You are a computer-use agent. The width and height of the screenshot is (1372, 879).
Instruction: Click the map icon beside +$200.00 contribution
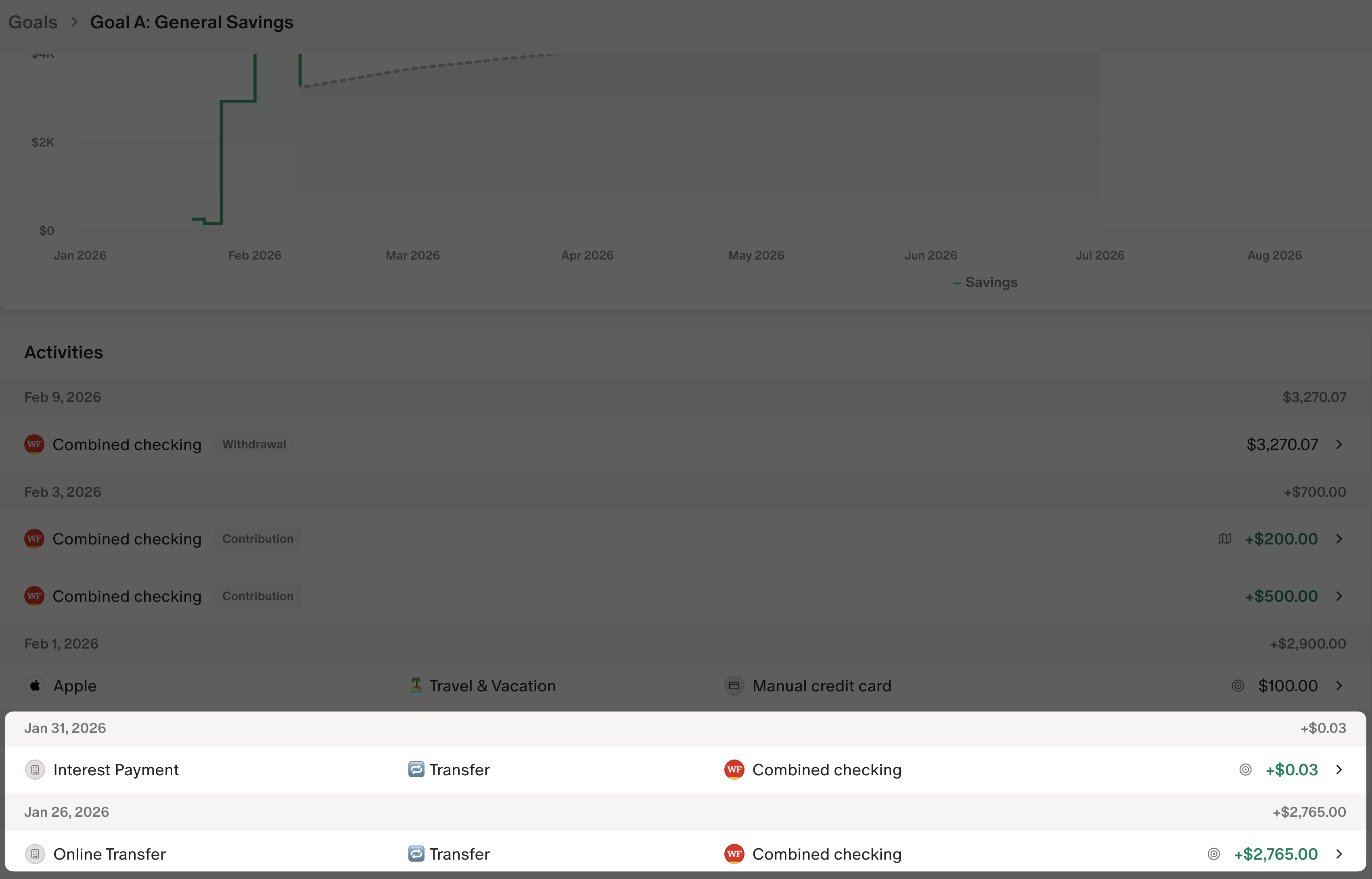pyautogui.click(x=1224, y=539)
